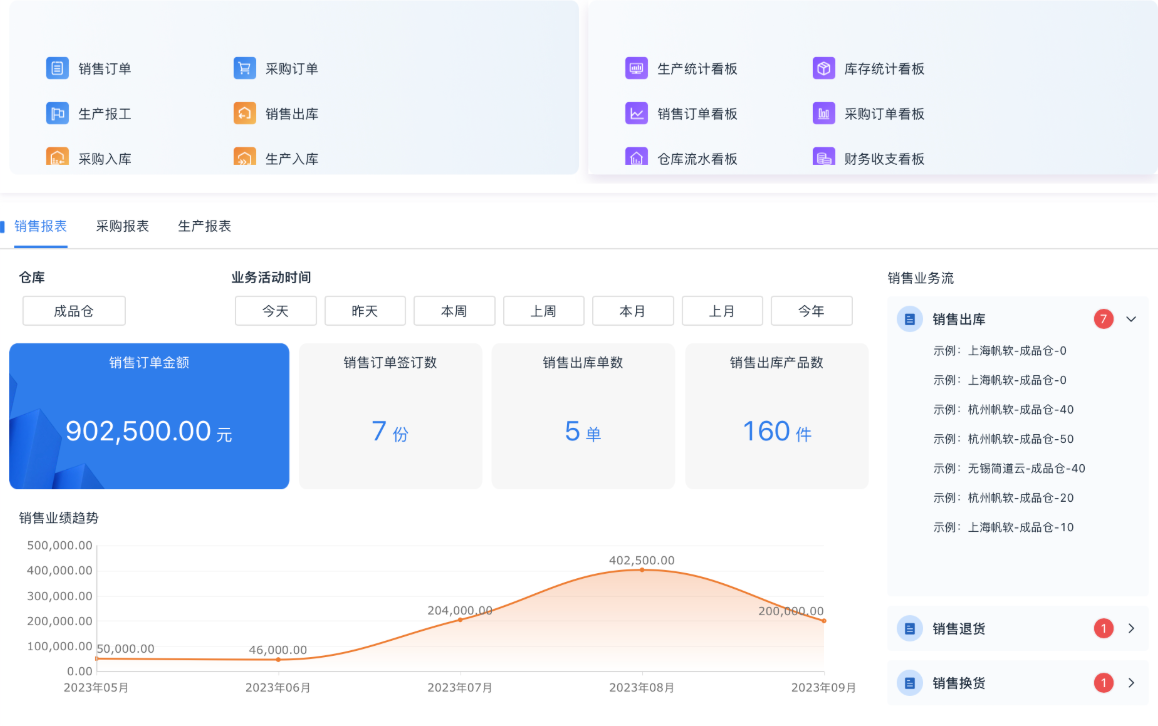Expand the 销售退货 section arrow
The image size is (1158, 726).
(x=1131, y=629)
